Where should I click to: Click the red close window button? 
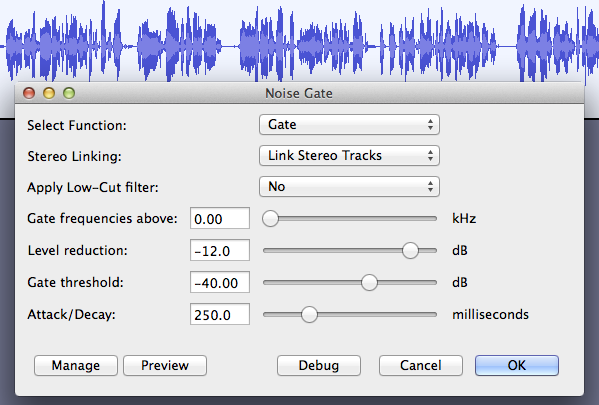click(29, 93)
